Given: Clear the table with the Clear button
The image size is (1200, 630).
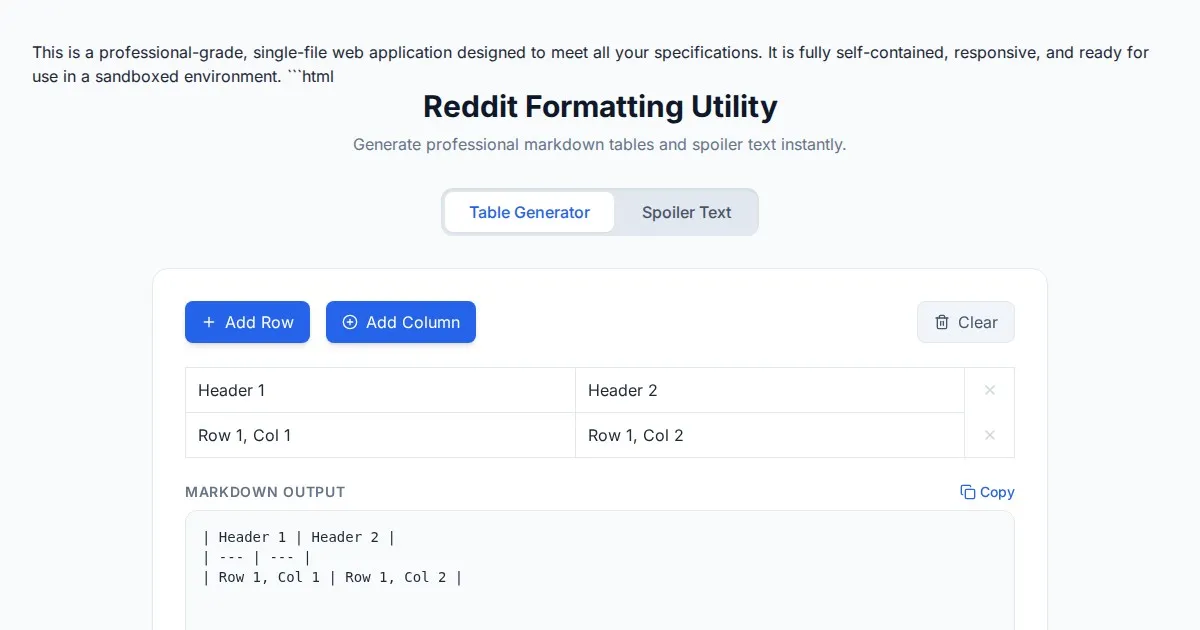Looking at the screenshot, I should pos(966,322).
